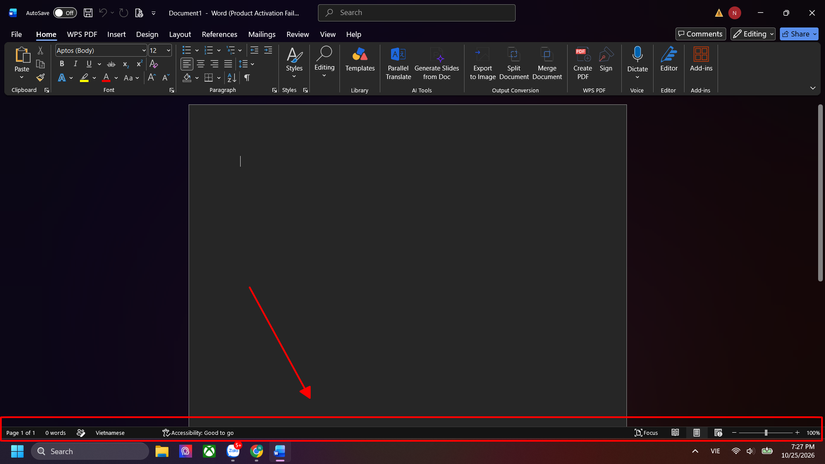The width and height of the screenshot is (825, 464).
Task: Click the Share button
Action: [799, 34]
